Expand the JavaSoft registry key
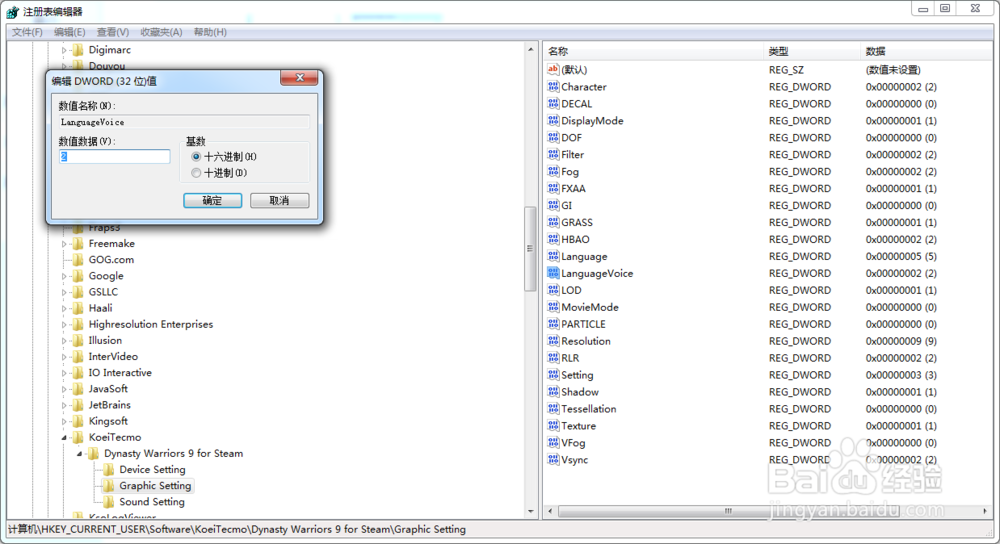This screenshot has width=1000, height=544. click(x=64, y=389)
